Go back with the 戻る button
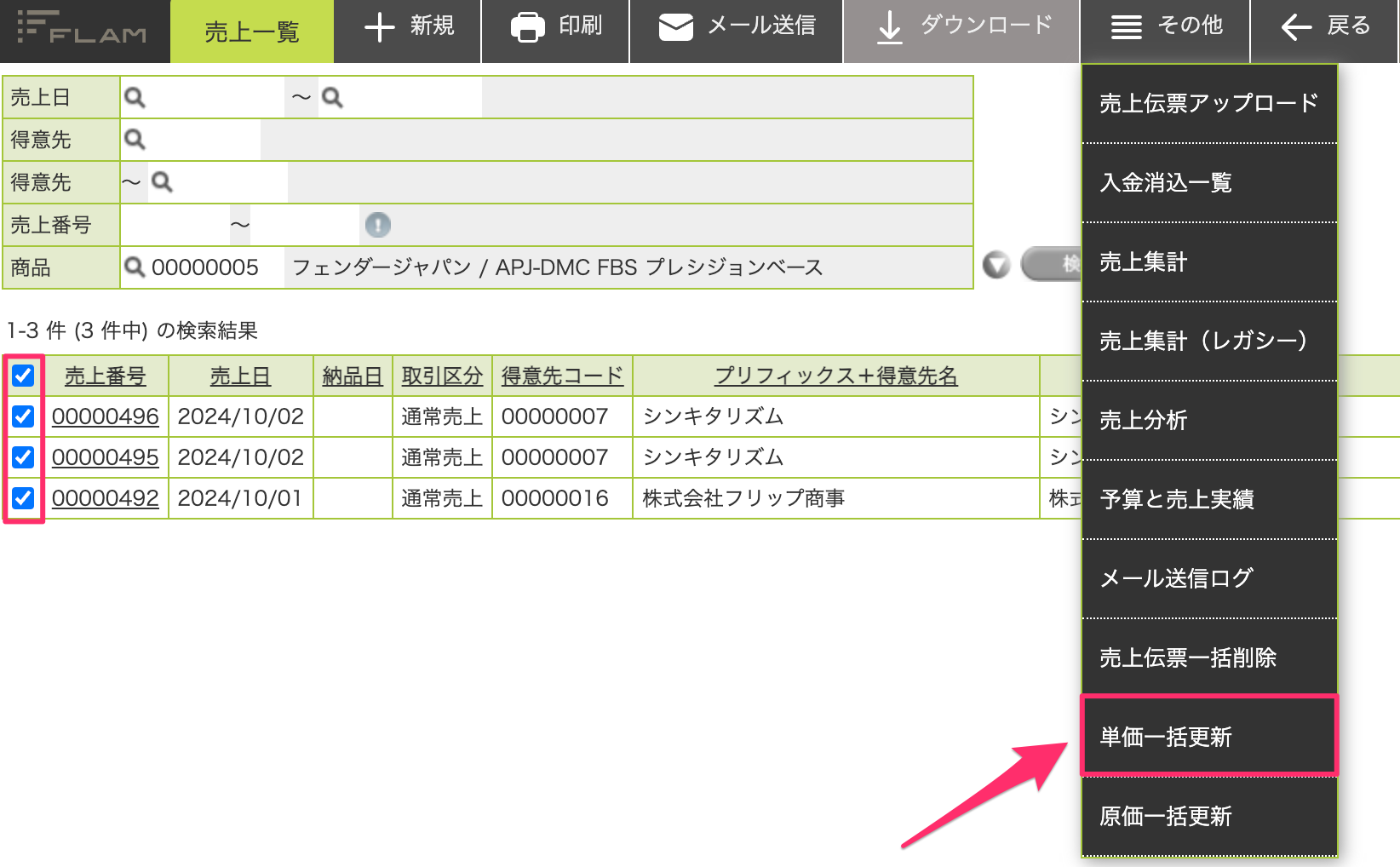1400x867 pixels. (1325, 32)
